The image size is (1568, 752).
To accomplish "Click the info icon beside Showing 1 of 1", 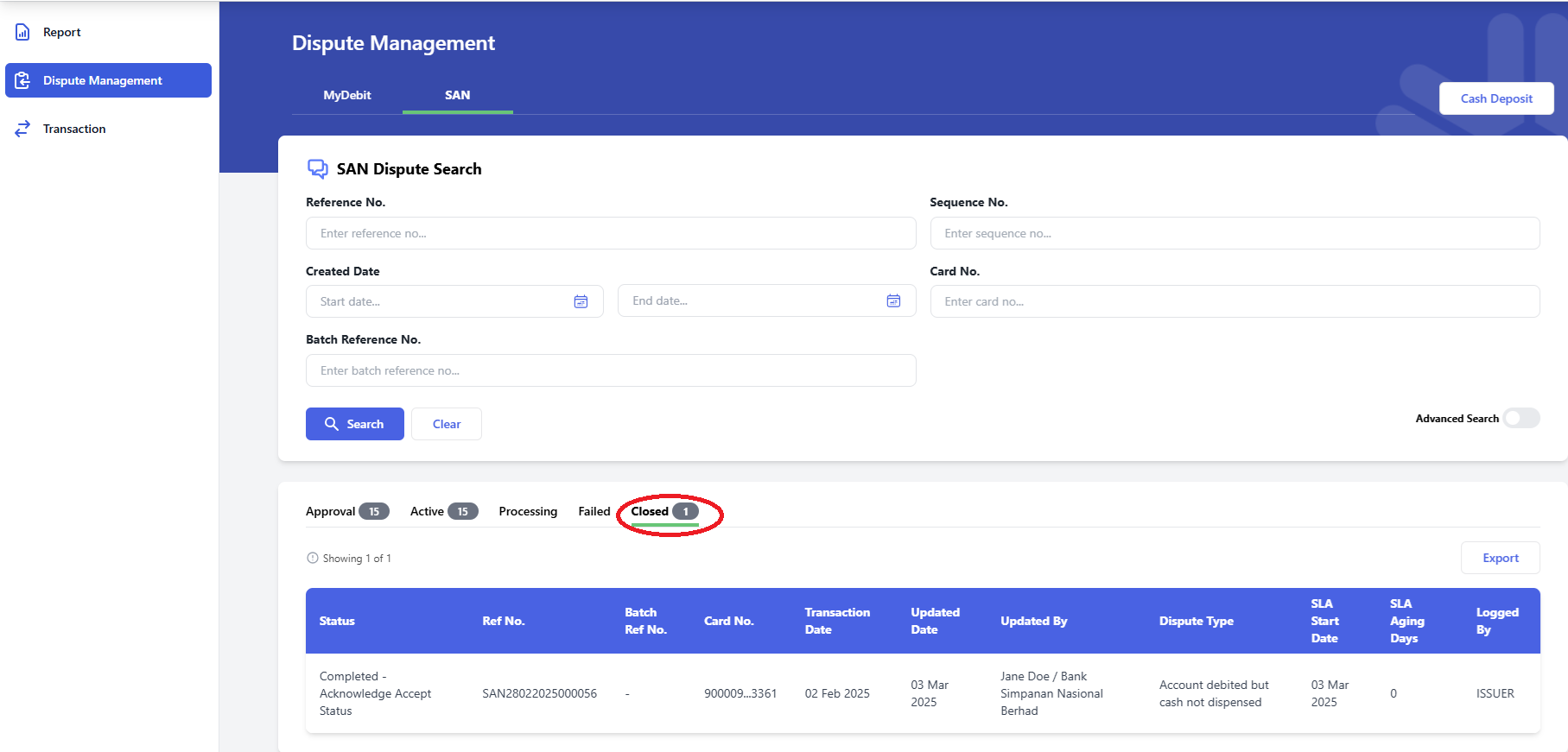I will pyautogui.click(x=313, y=558).
